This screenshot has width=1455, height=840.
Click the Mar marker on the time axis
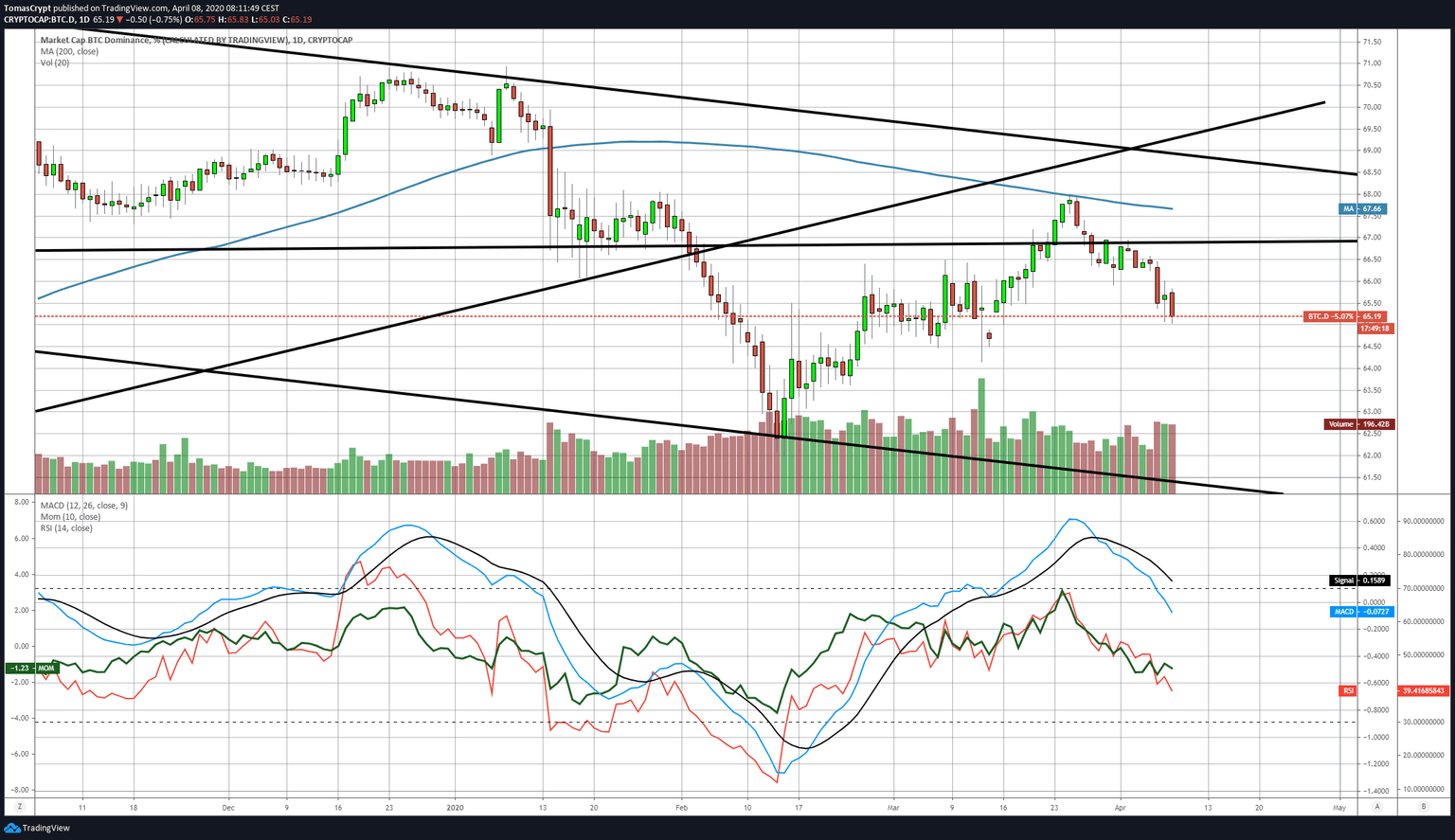pos(894,808)
